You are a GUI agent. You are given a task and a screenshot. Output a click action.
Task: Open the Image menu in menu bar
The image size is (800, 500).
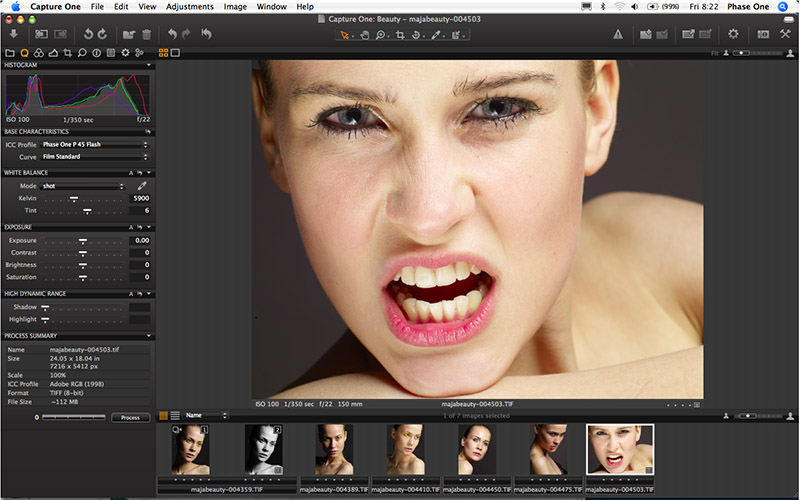click(x=235, y=6)
